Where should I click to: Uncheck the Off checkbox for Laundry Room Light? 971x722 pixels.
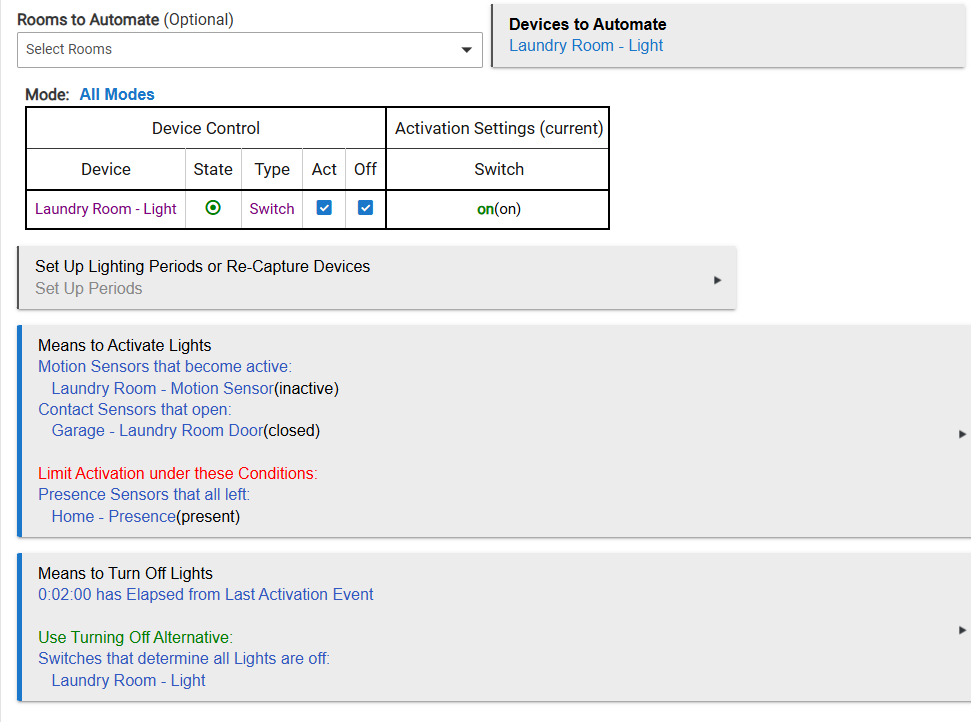365,208
